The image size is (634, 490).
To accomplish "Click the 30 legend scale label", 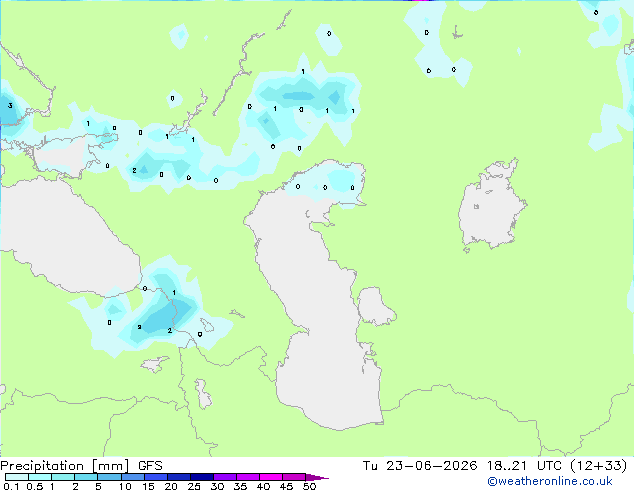I will click(x=217, y=486).
